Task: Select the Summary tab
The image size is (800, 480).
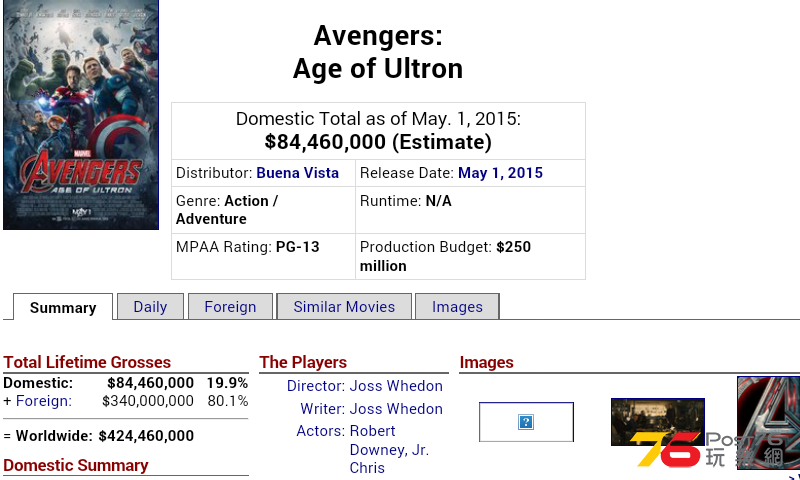Action: pos(63,307)
